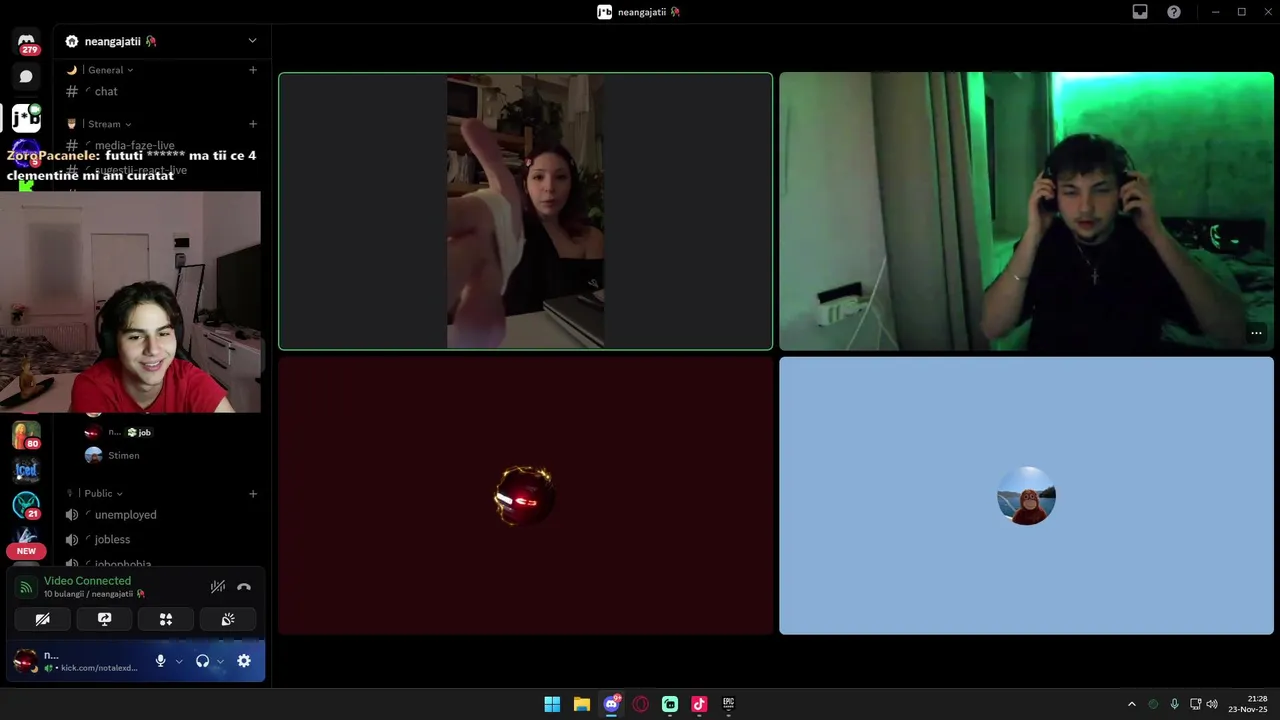The height and width of the screenshot is (720, 1280).
Task: Open the server icon with badge 21
Action: point(26,505)
